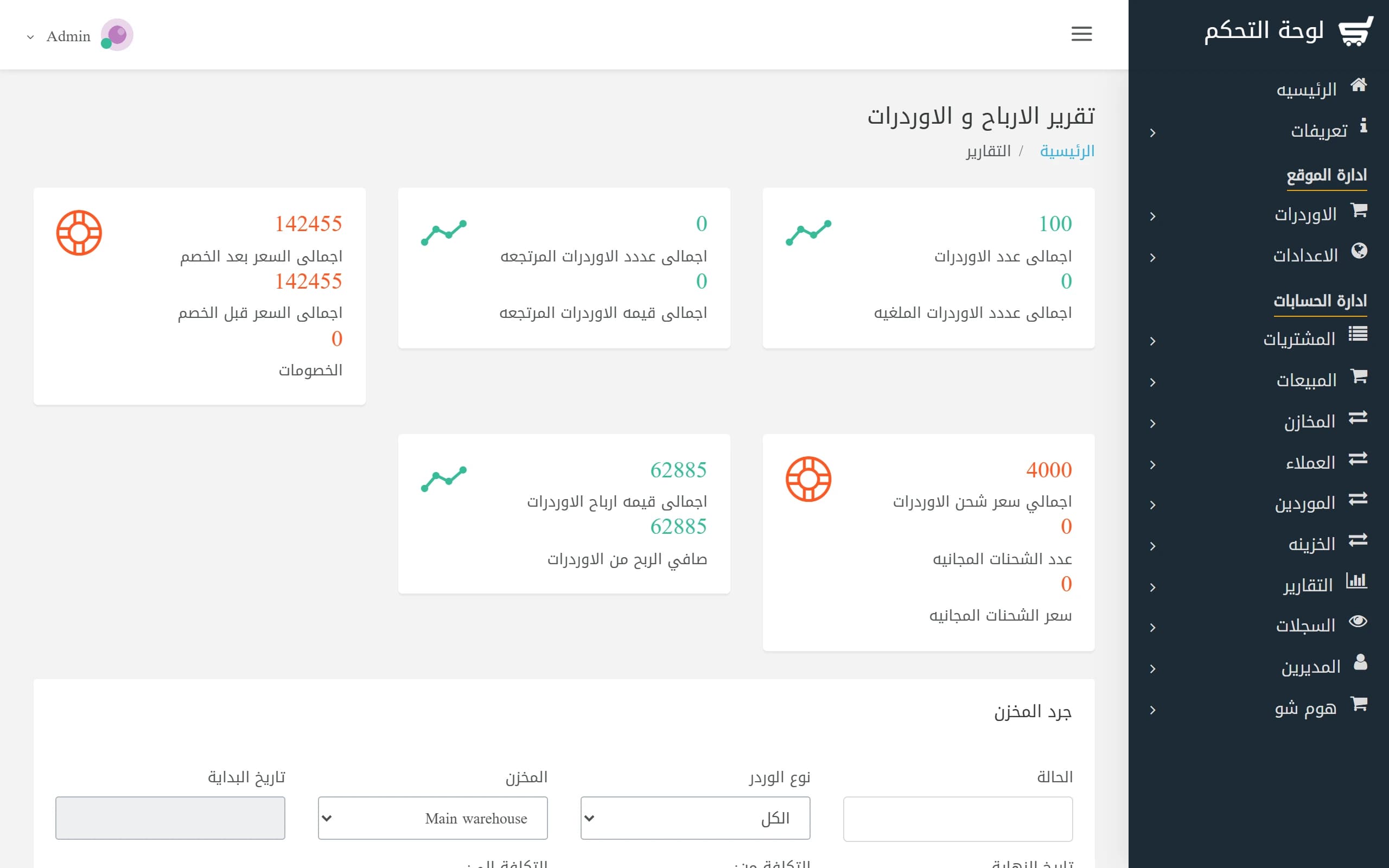This screenshot has width=1389, height=868.
Task: Click the chart icon in total orders card
Action: (x=808, y=233)
